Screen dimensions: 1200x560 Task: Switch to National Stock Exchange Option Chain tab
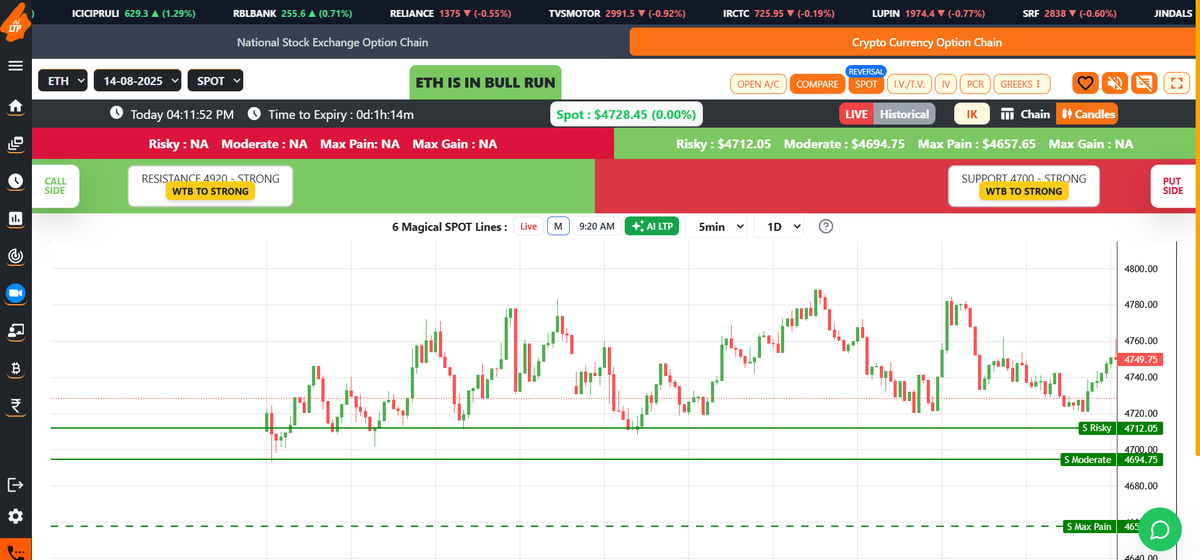332,42
